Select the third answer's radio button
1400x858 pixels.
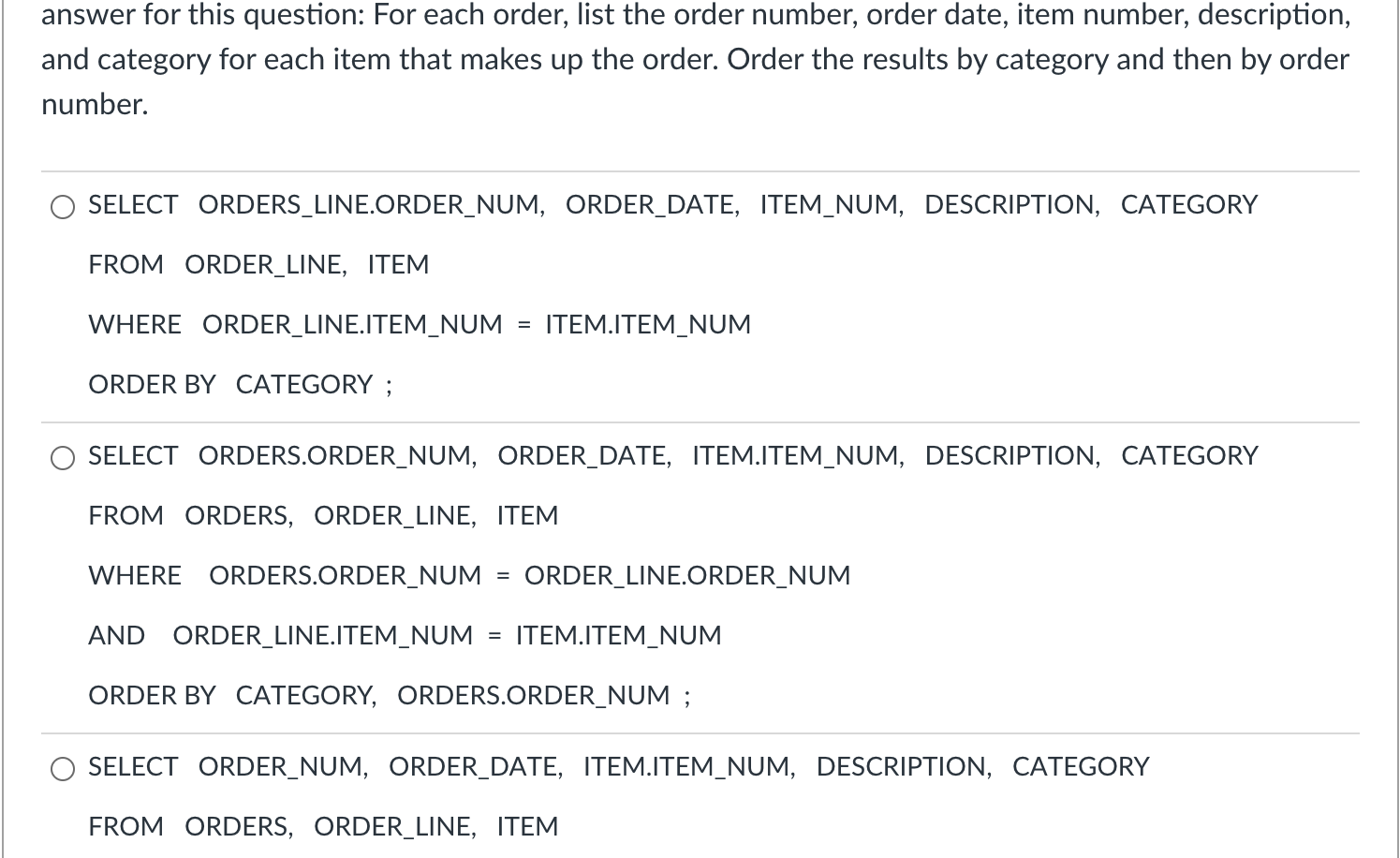[63, 769]
